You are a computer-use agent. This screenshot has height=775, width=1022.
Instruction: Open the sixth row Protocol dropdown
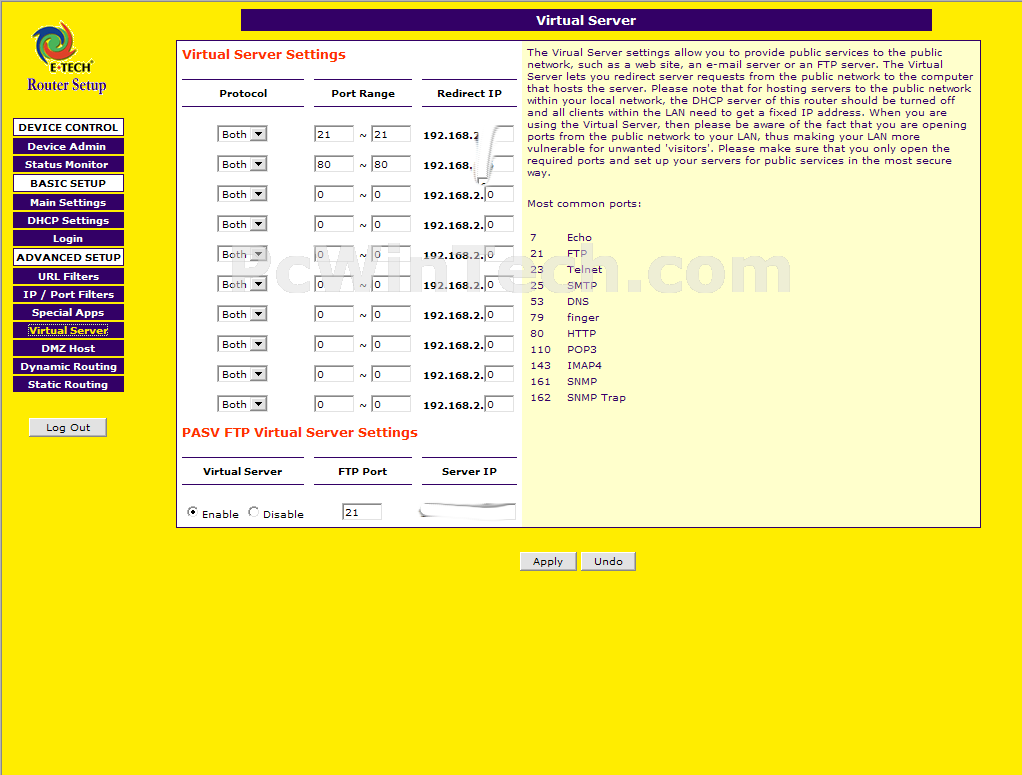(242, 284)
